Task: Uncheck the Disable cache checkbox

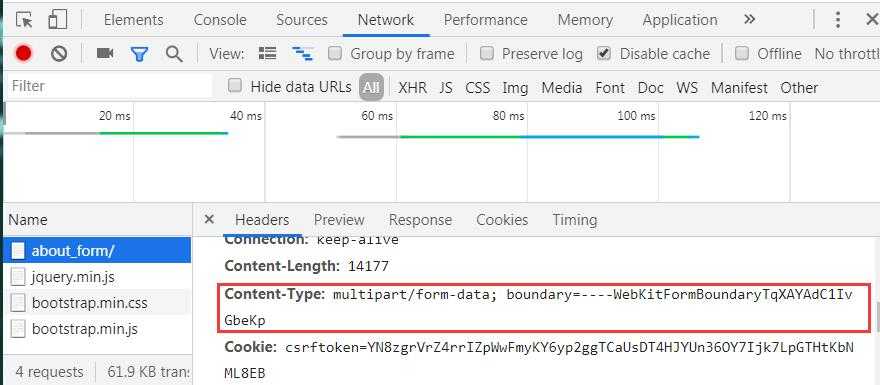Action: coord(604,53)
